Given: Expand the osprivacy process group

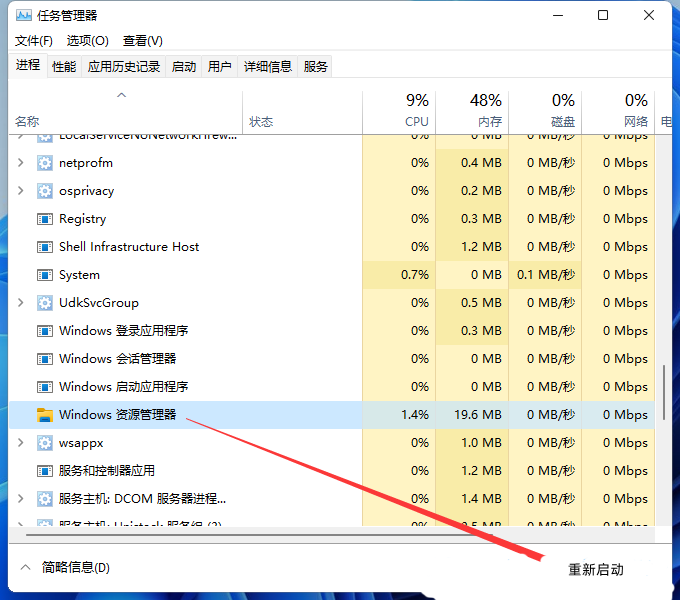Looking at the screenshot, I should click(22, 191).
